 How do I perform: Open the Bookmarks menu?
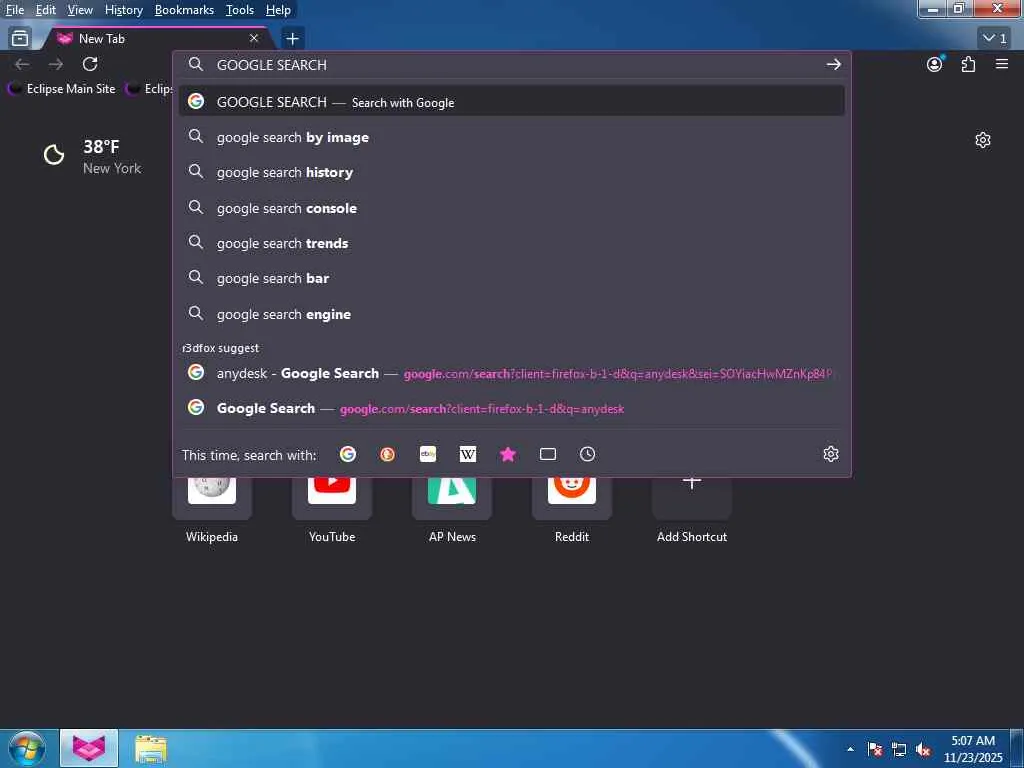click(184, 10)
